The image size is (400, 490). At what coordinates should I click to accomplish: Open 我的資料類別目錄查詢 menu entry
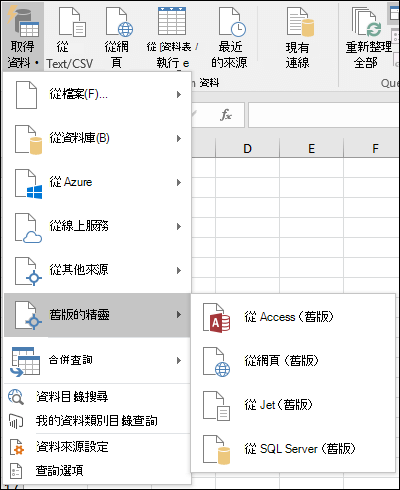point(97,421)
